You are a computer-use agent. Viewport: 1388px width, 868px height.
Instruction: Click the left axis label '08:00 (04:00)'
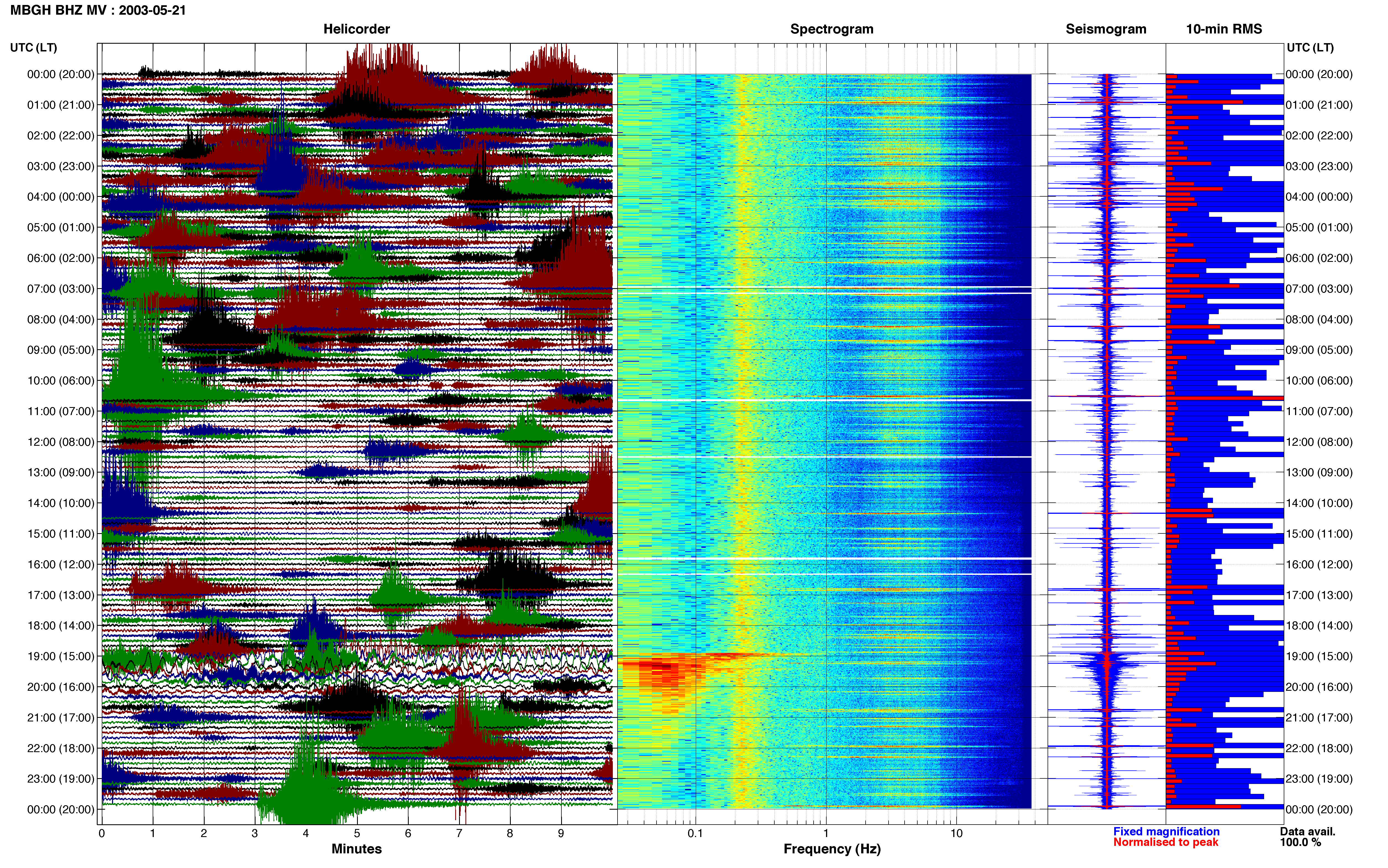[x=60, y=319]
